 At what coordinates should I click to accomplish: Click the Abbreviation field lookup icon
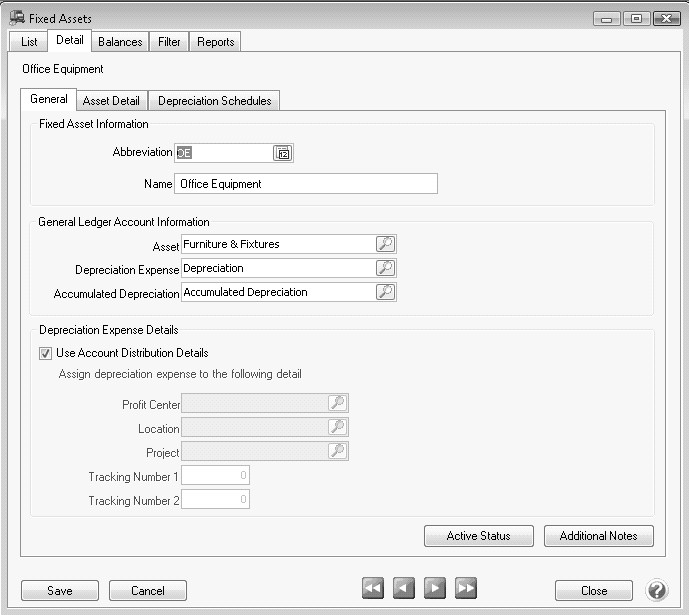tap(282, 153)
